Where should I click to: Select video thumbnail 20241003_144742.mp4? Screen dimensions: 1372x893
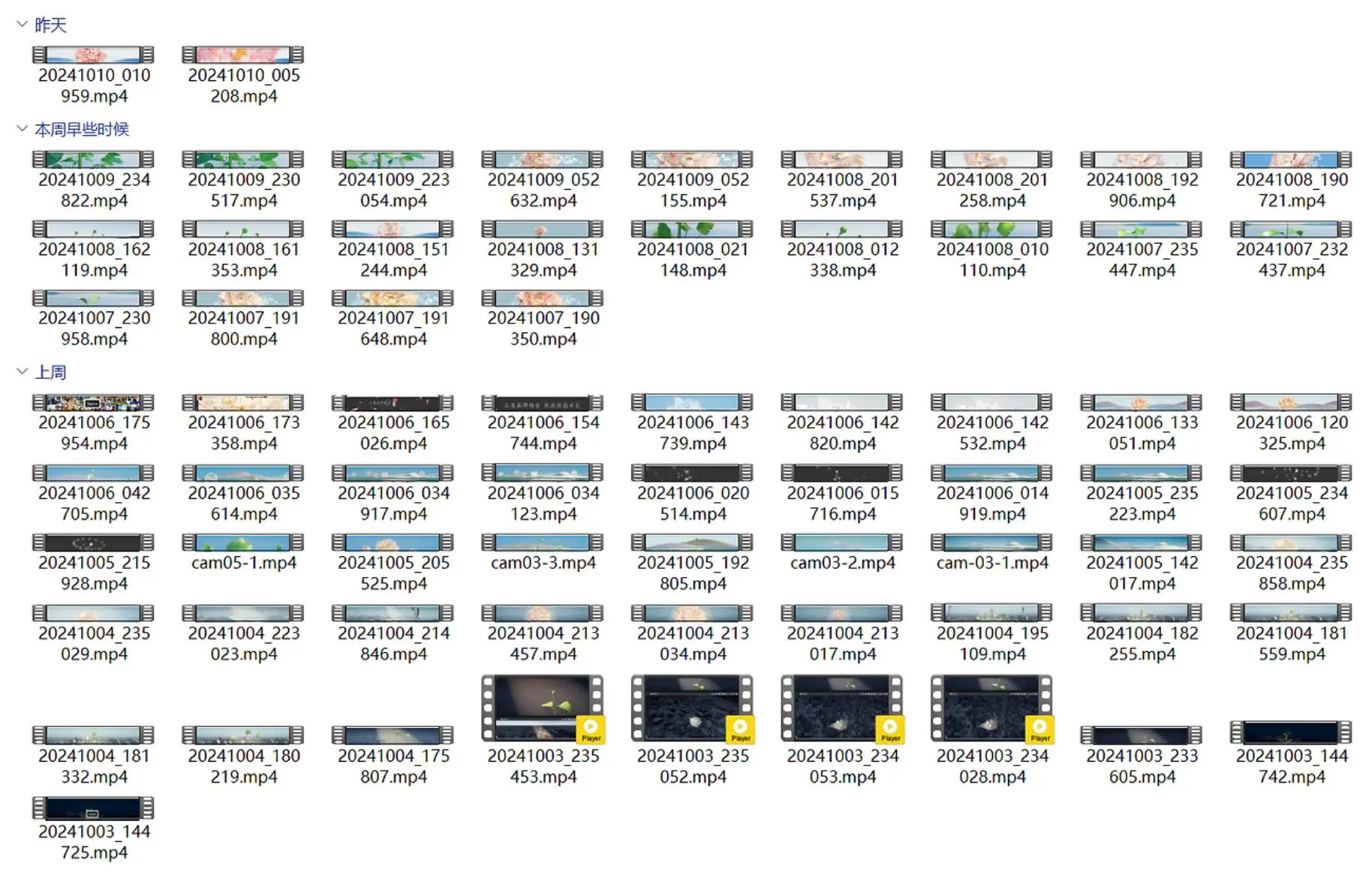[x=1292, y=732]
